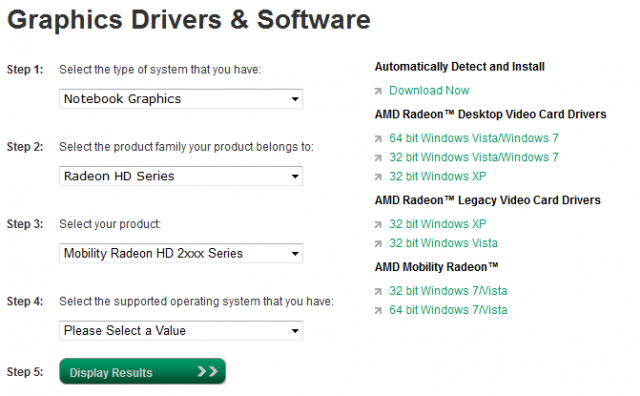
Task: Open 64 bit Windows Vista/Windows 7 desktop driver link
Action: 473,138
